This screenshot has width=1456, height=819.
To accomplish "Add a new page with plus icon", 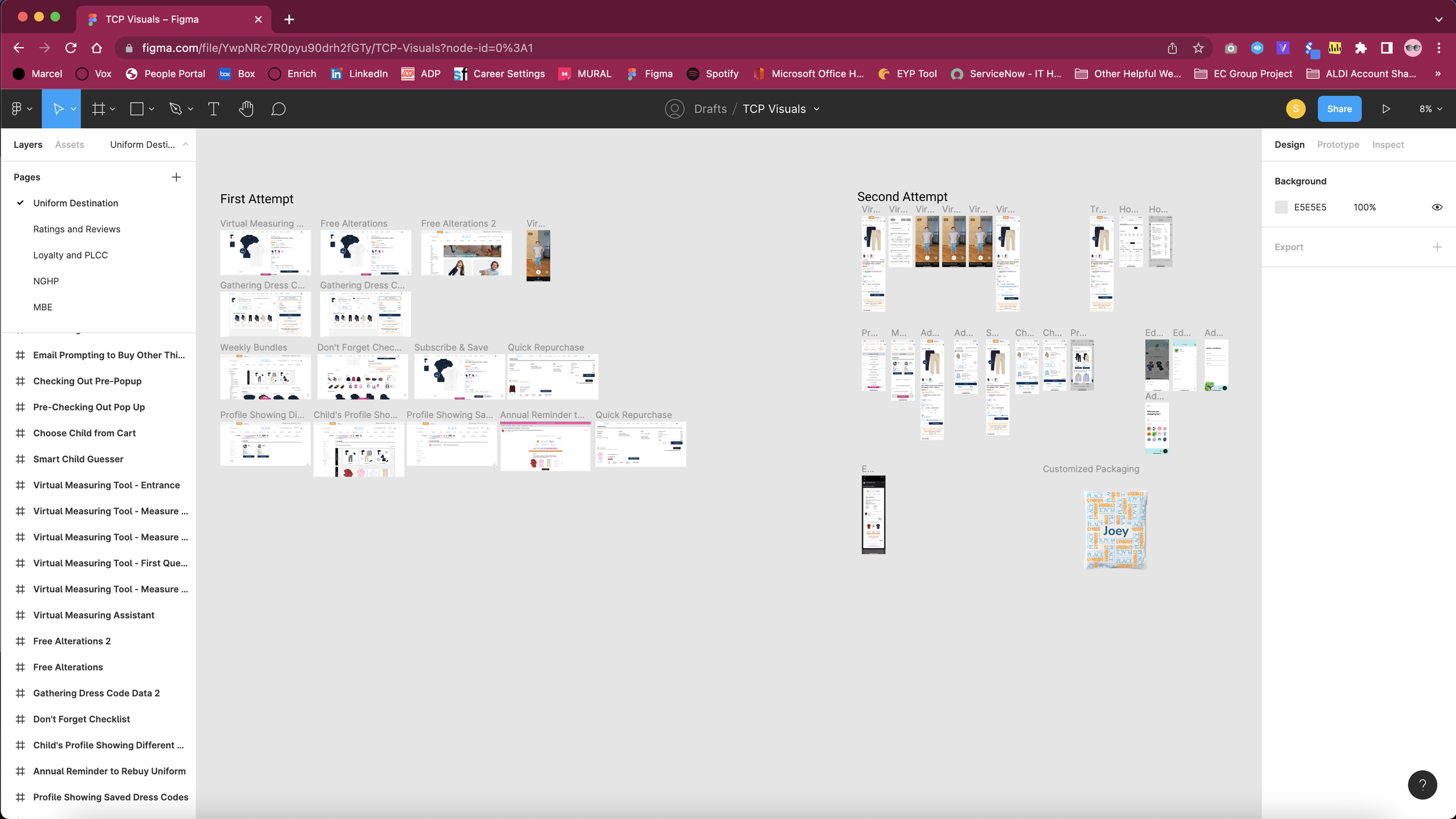I will (176, 177).
